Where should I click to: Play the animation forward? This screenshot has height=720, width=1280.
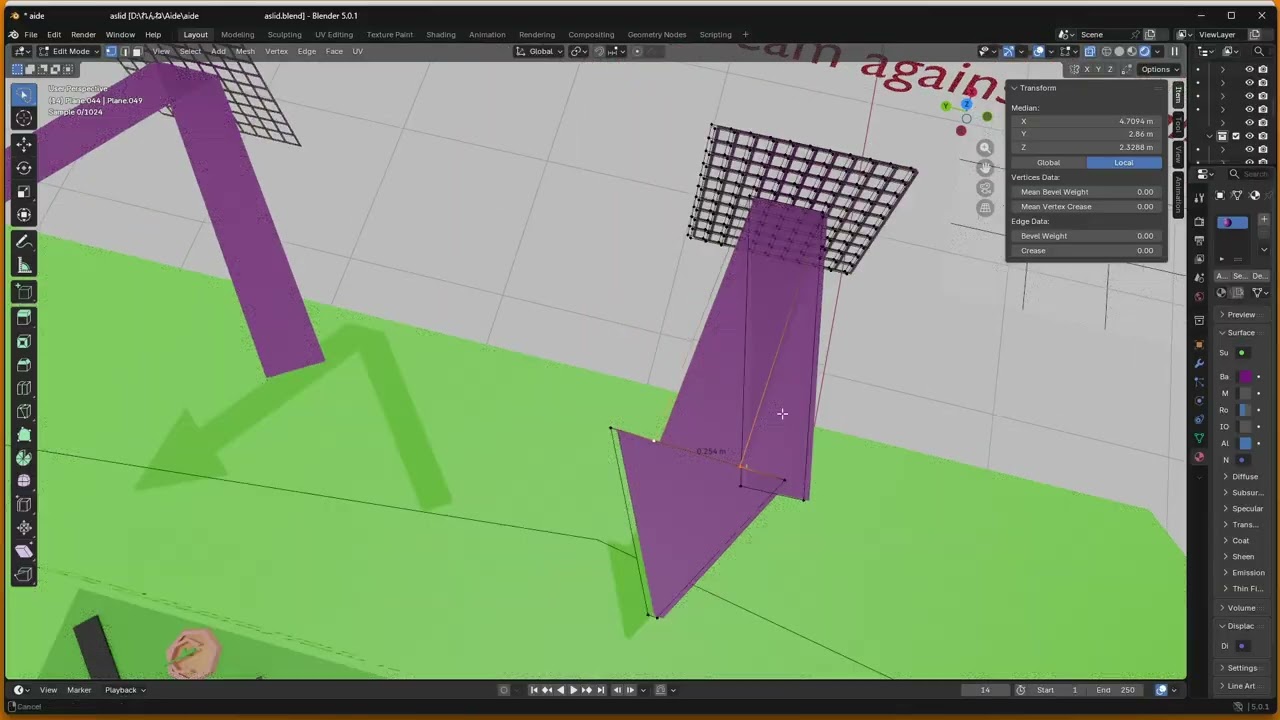(x=573, y=690)
